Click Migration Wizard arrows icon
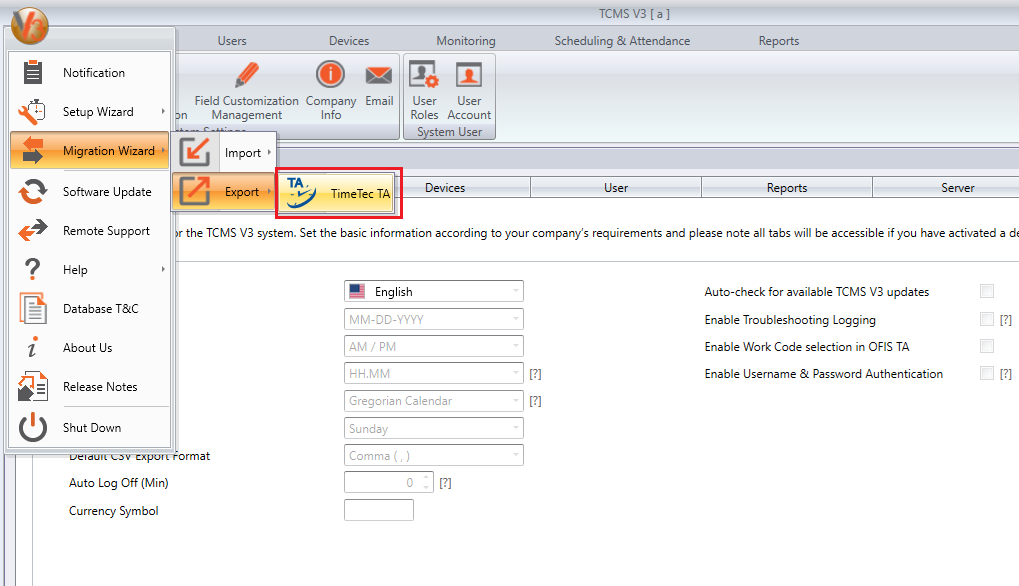Viewport: 1019px width, 586px height. coord(32,150)
